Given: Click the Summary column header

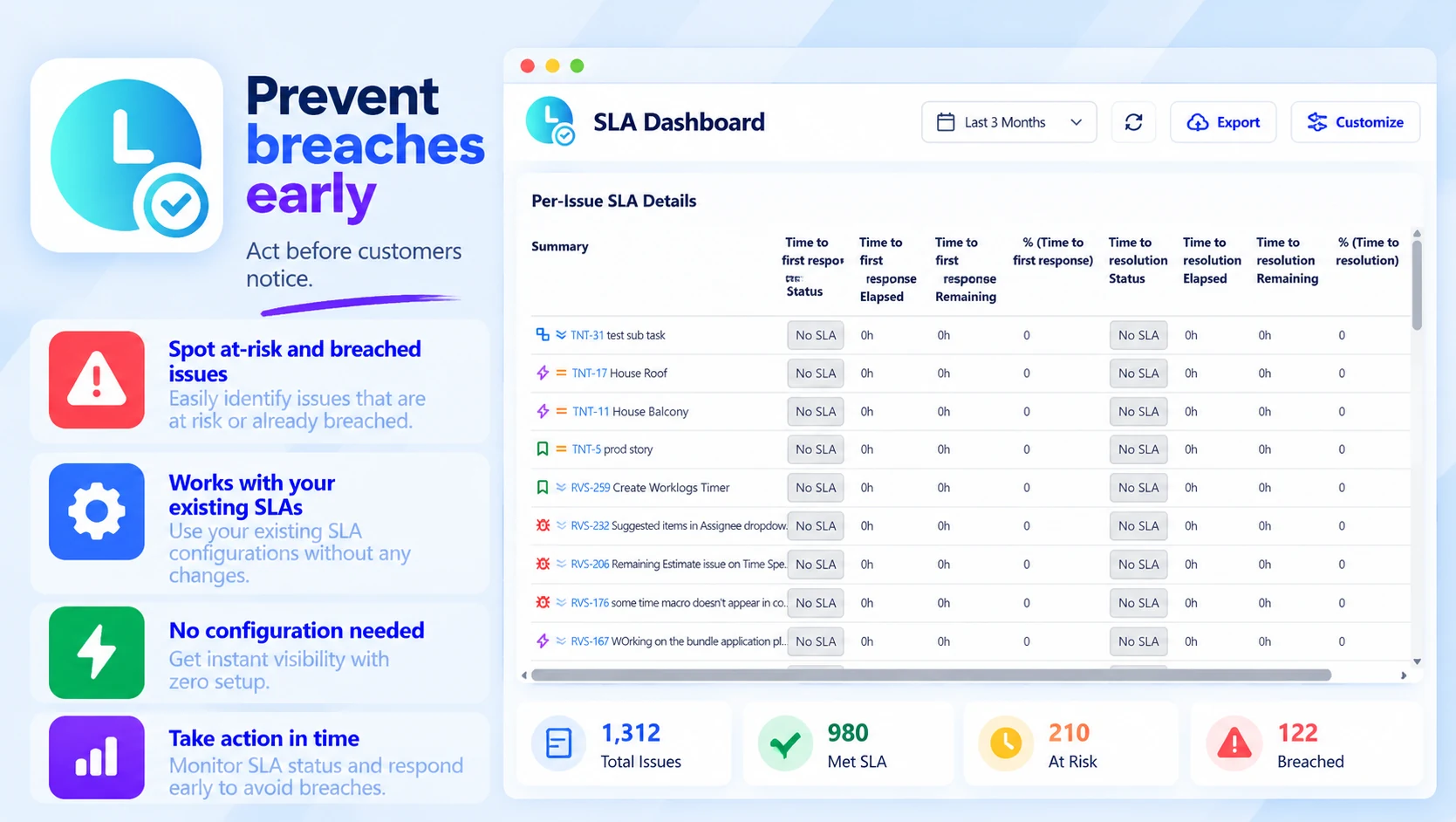Looking at the screenshot, I should coord(560,247).
